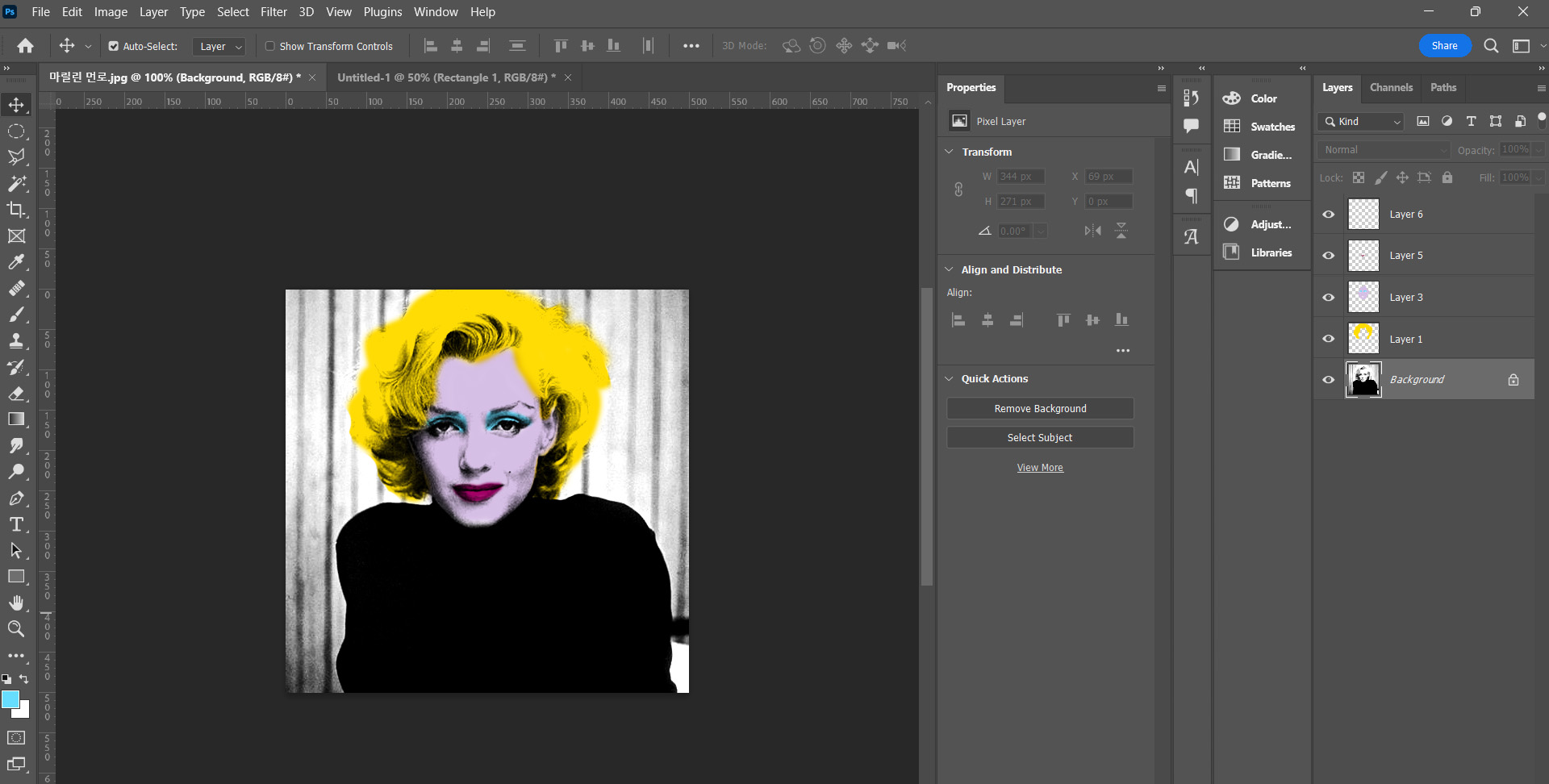
Task: Open the Filter menu
Action: [273, 12]
